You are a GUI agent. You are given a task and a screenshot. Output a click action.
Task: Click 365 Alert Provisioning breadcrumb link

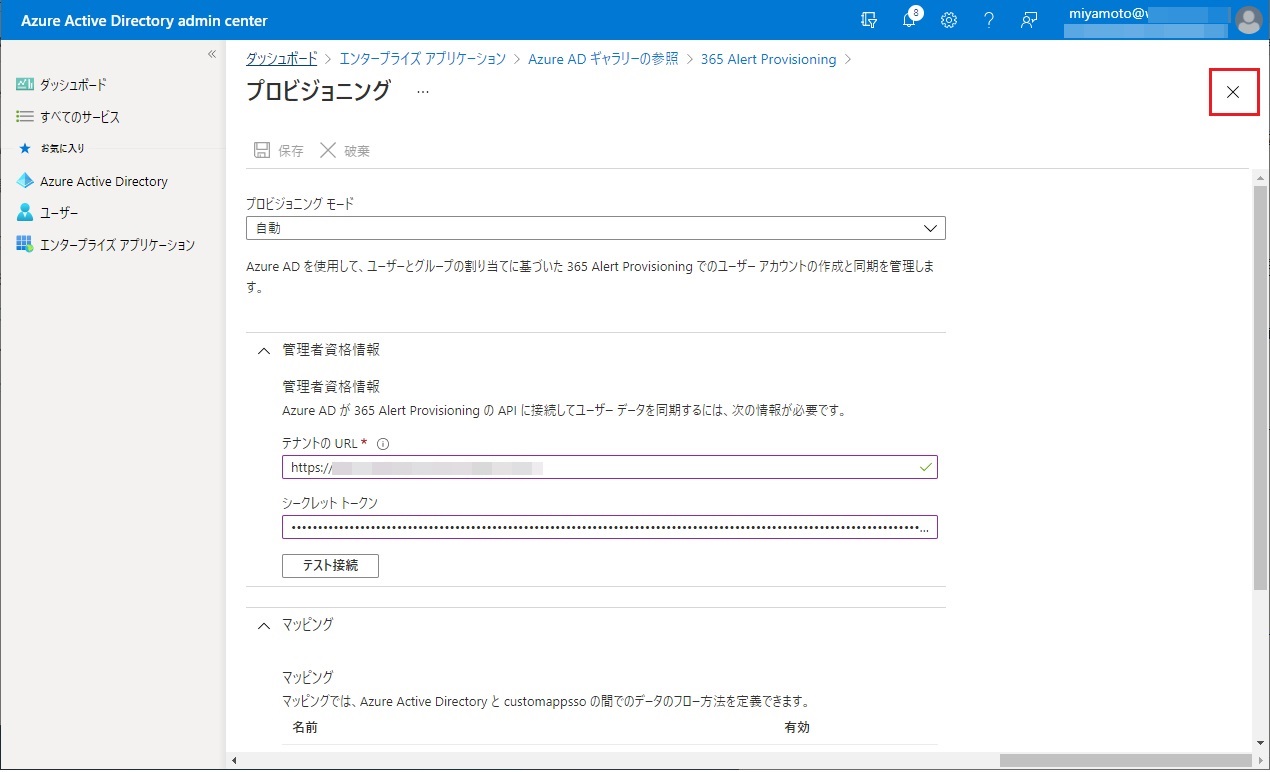click(768, 59)
